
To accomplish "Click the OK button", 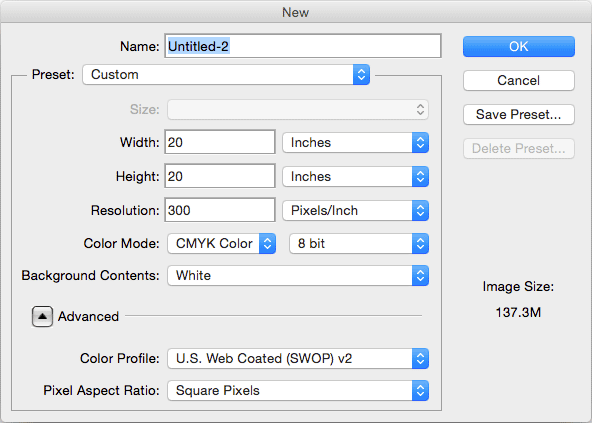I will (x=519, y=46).
